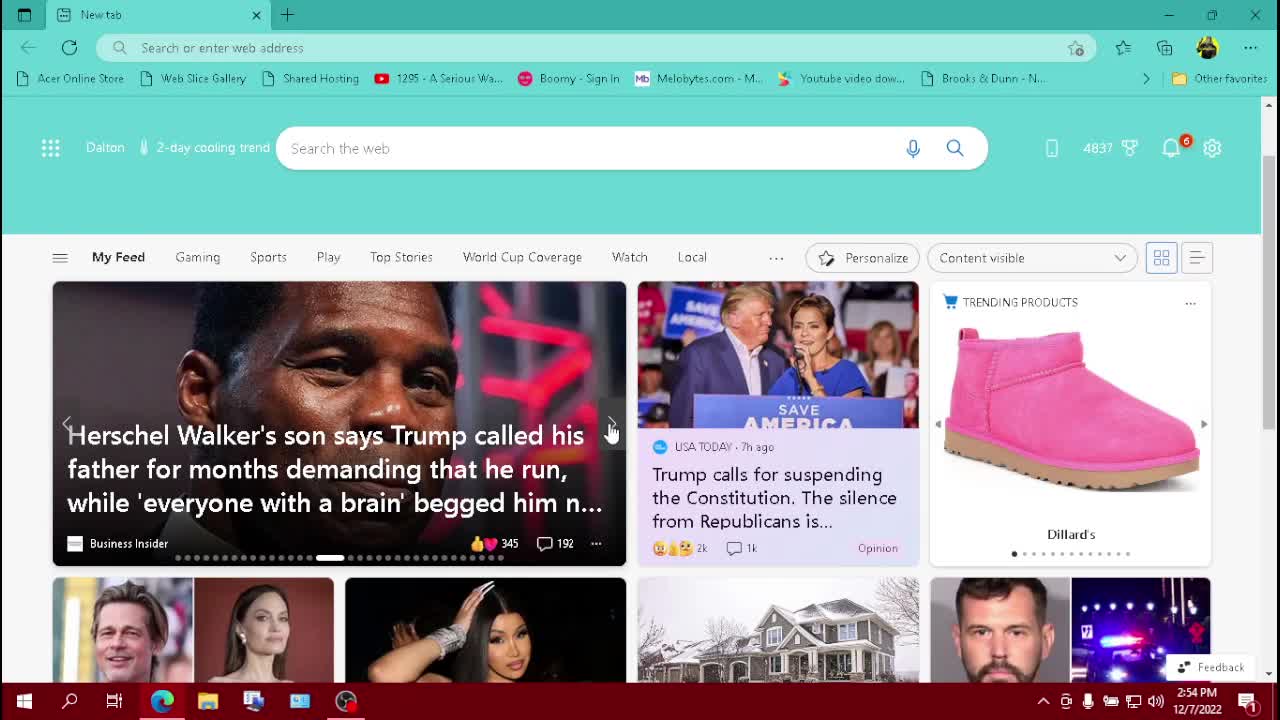Switch to grid layout view
The height and width of the screenshot is (720, 1280).
pos(1161,258)
